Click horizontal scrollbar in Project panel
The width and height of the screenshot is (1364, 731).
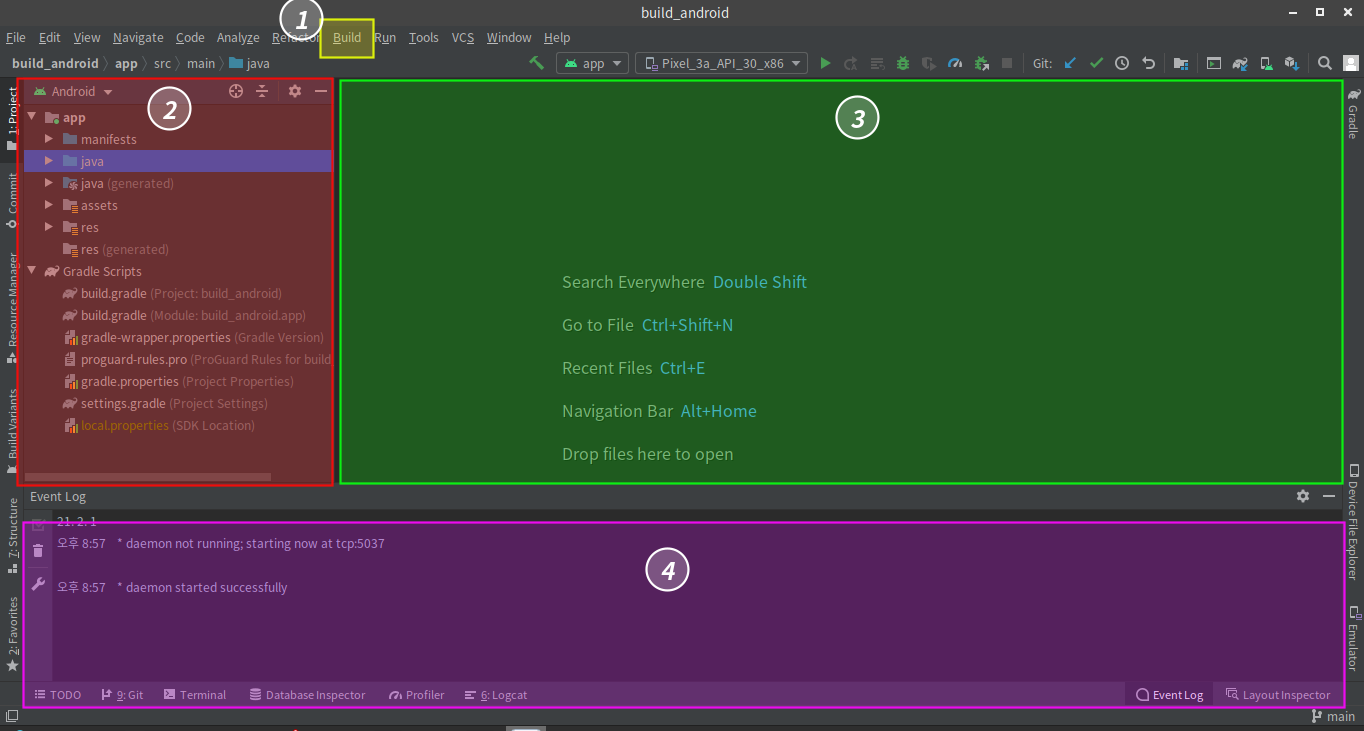148,477
